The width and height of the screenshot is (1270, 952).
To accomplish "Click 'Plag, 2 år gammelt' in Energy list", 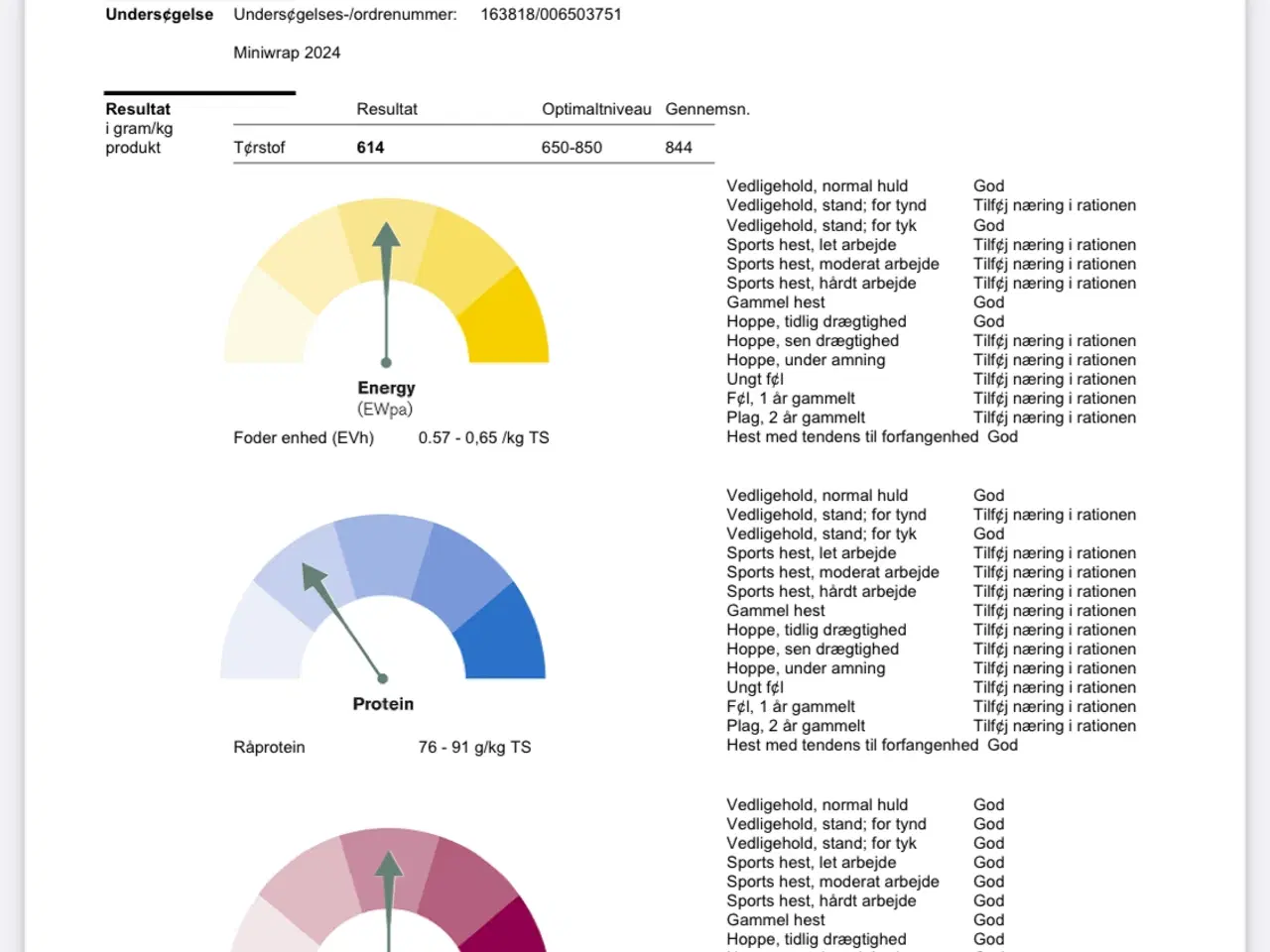I will (796, 417).
